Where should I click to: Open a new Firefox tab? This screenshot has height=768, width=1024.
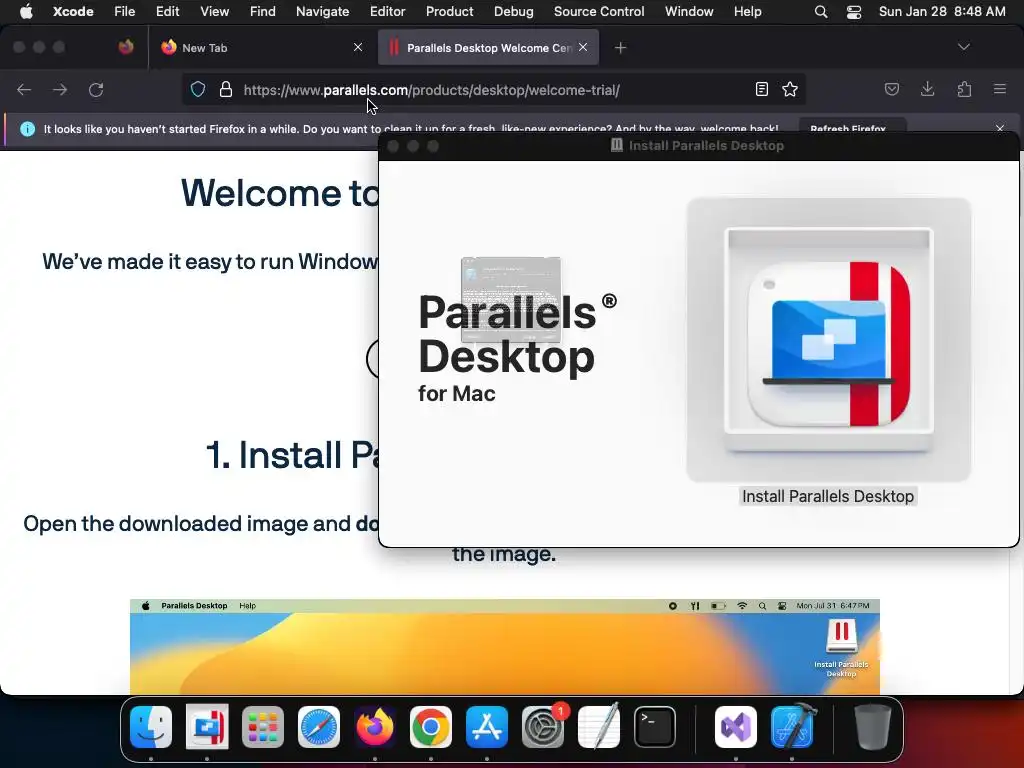(x=620, y=48)
